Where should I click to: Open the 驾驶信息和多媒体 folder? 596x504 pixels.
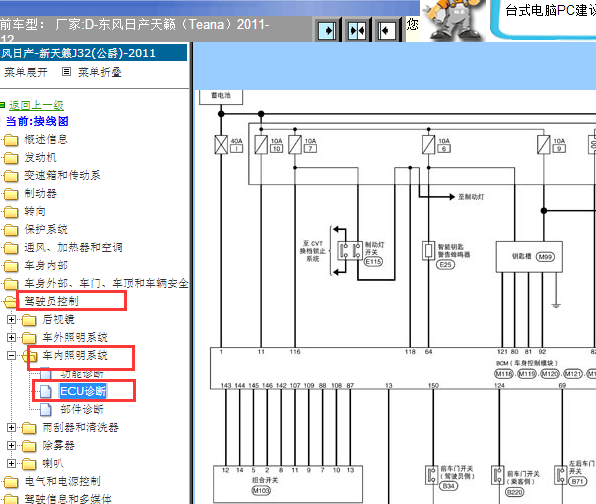[68, 499]
